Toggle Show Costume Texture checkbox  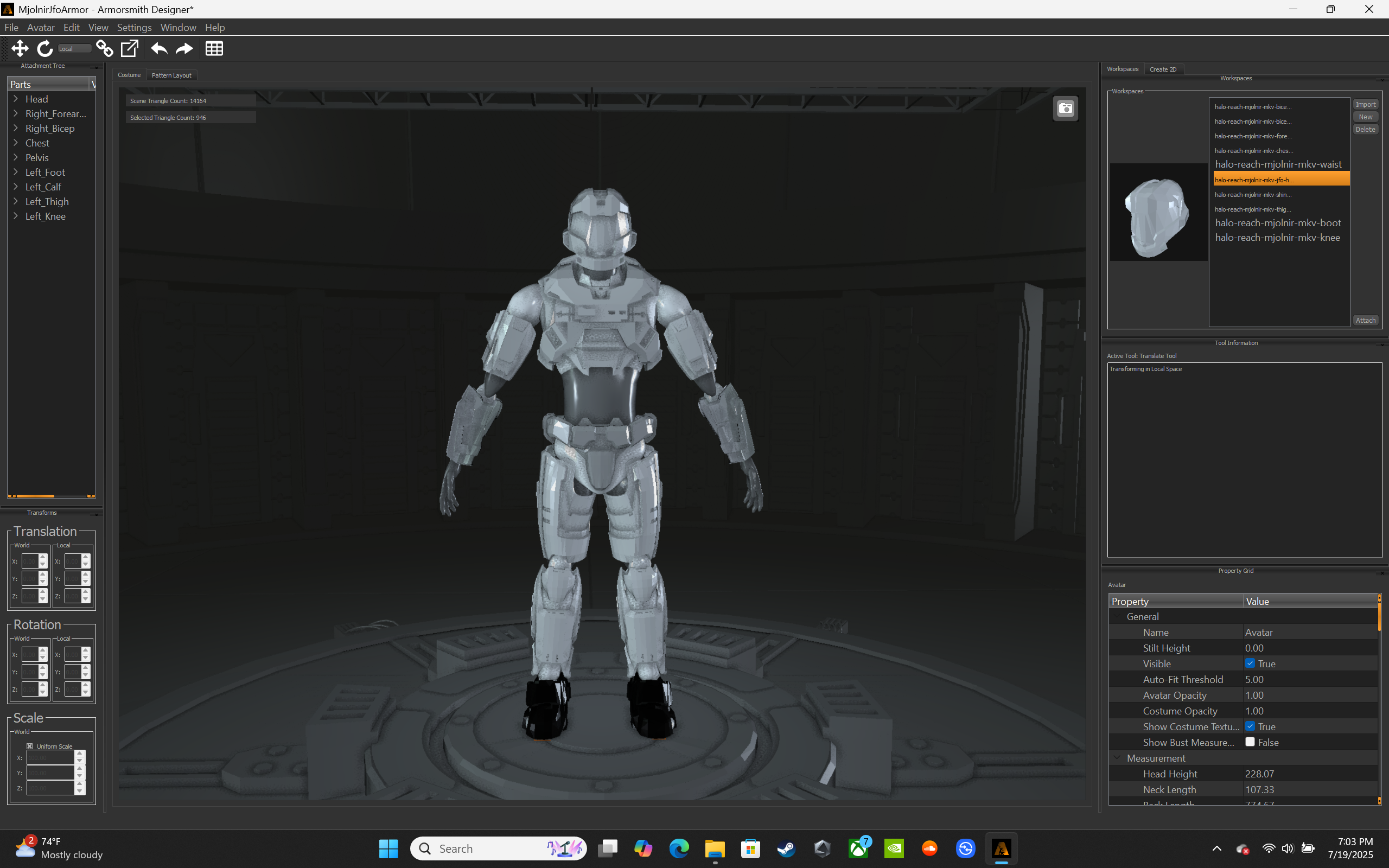[1250, 726]
